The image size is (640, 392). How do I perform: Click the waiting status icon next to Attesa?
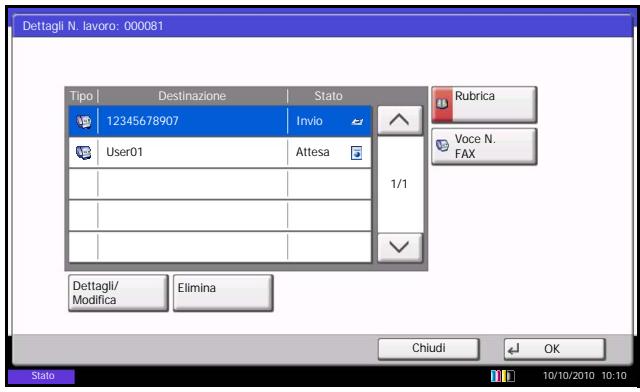coord(356,153)
